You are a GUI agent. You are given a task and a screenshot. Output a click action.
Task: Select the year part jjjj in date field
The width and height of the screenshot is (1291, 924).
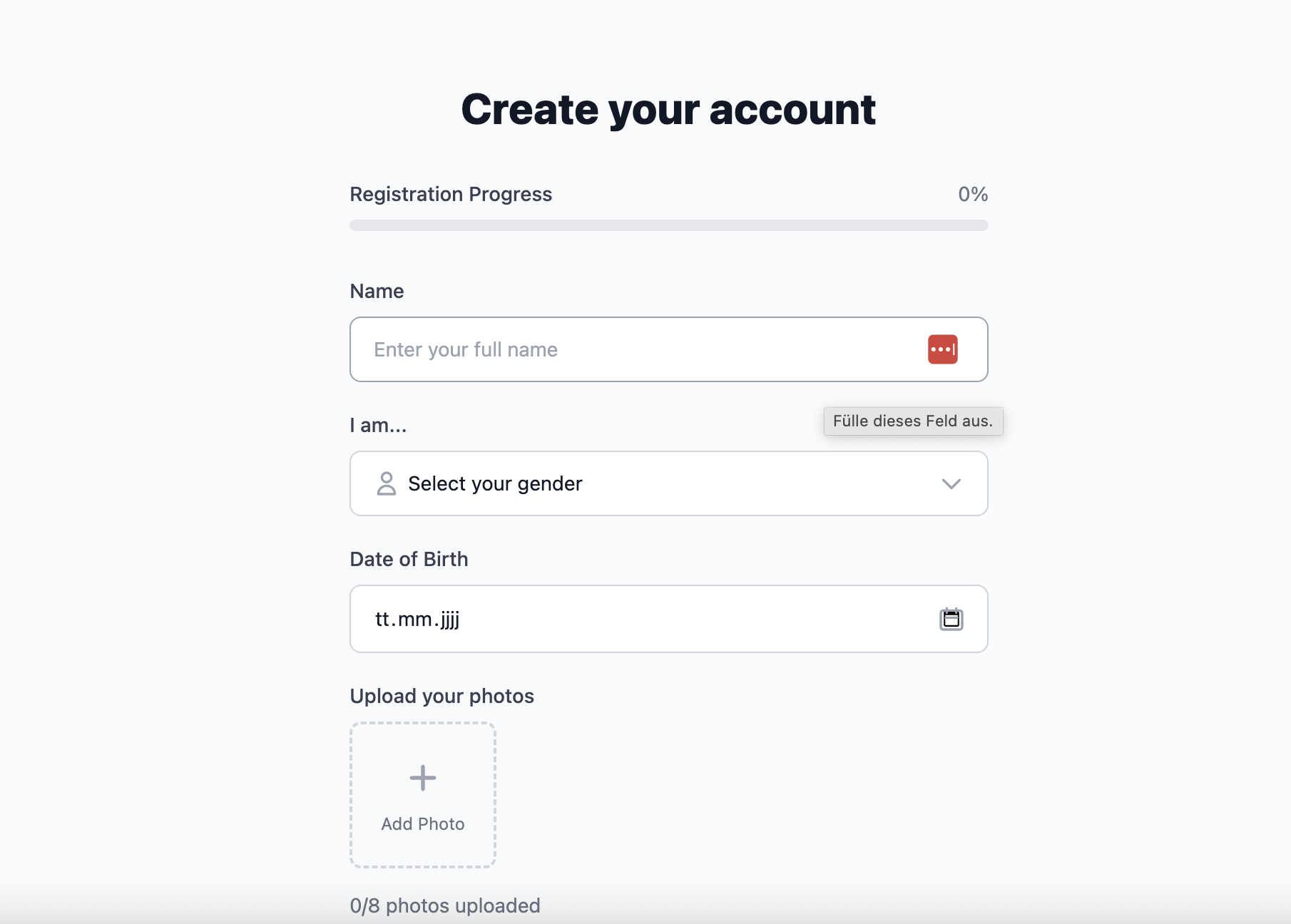pos(449,619)
